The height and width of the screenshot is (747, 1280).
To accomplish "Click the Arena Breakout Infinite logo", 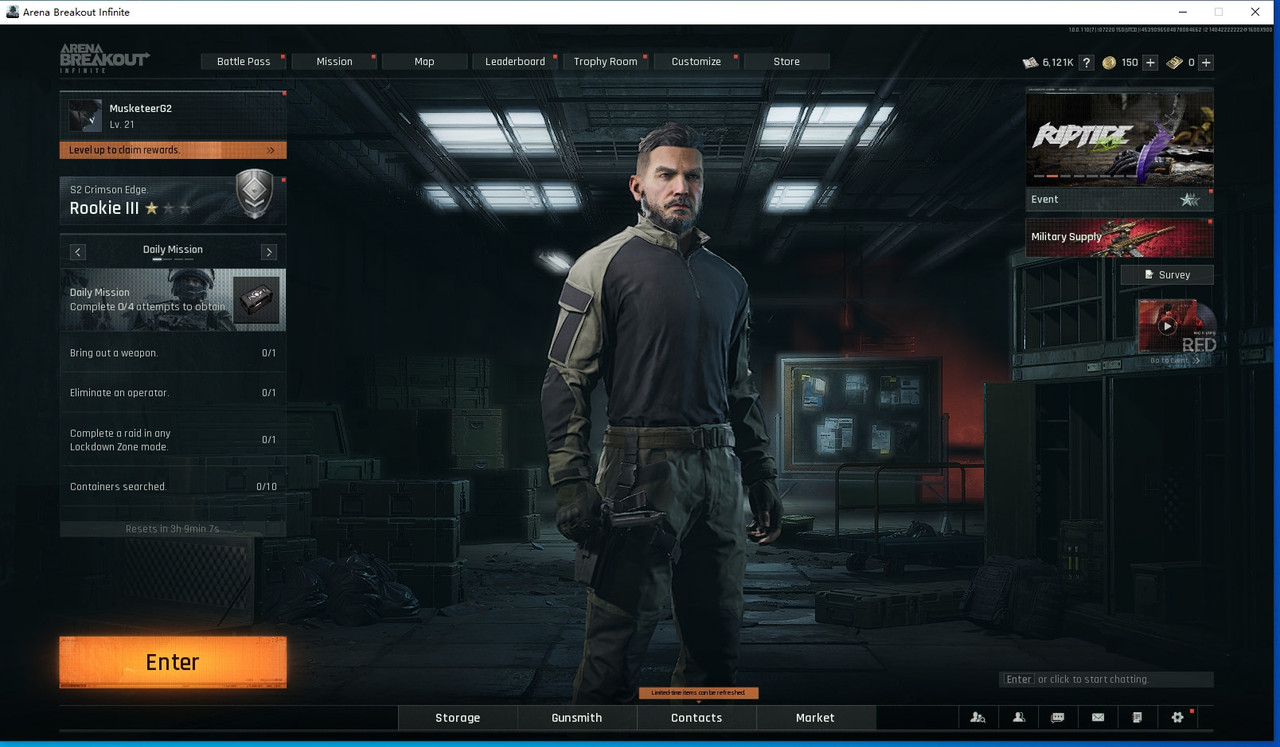I will click(x=103, y=58).
